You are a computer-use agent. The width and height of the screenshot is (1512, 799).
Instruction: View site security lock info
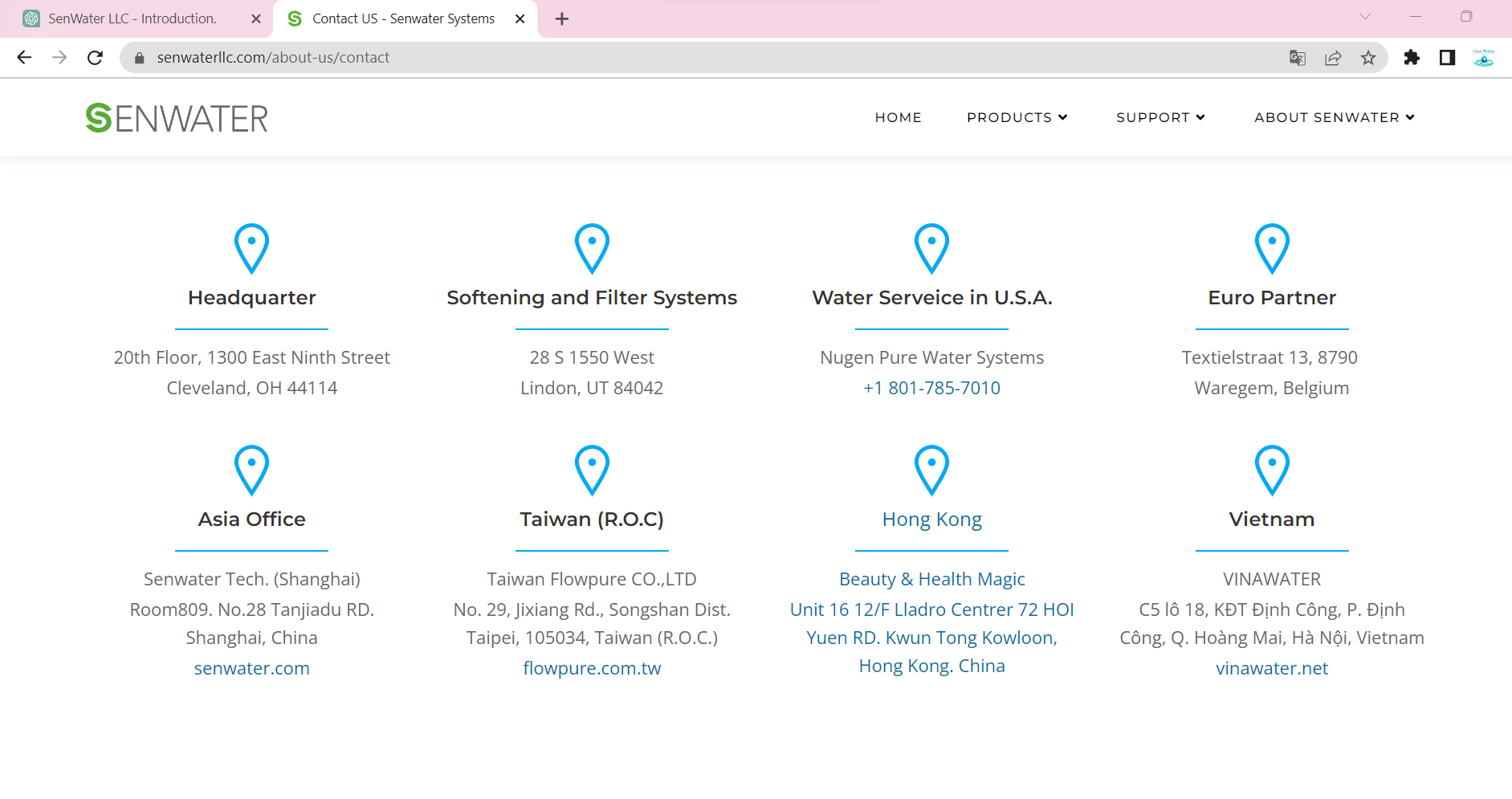[139, 58]
